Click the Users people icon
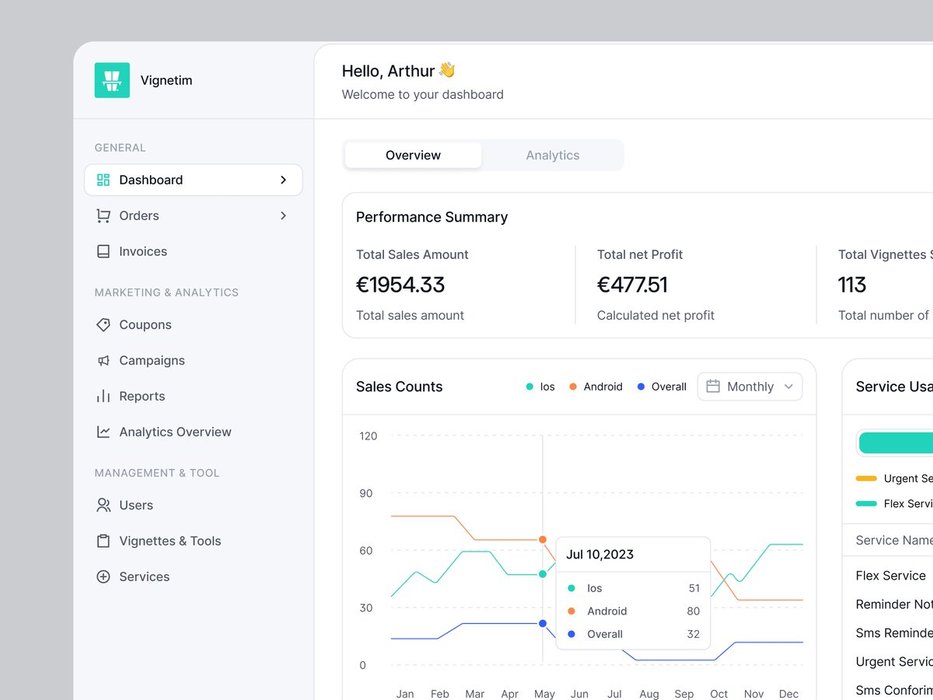Image resolution: width=933 pixels, height=700 pixels. (103, 505)
